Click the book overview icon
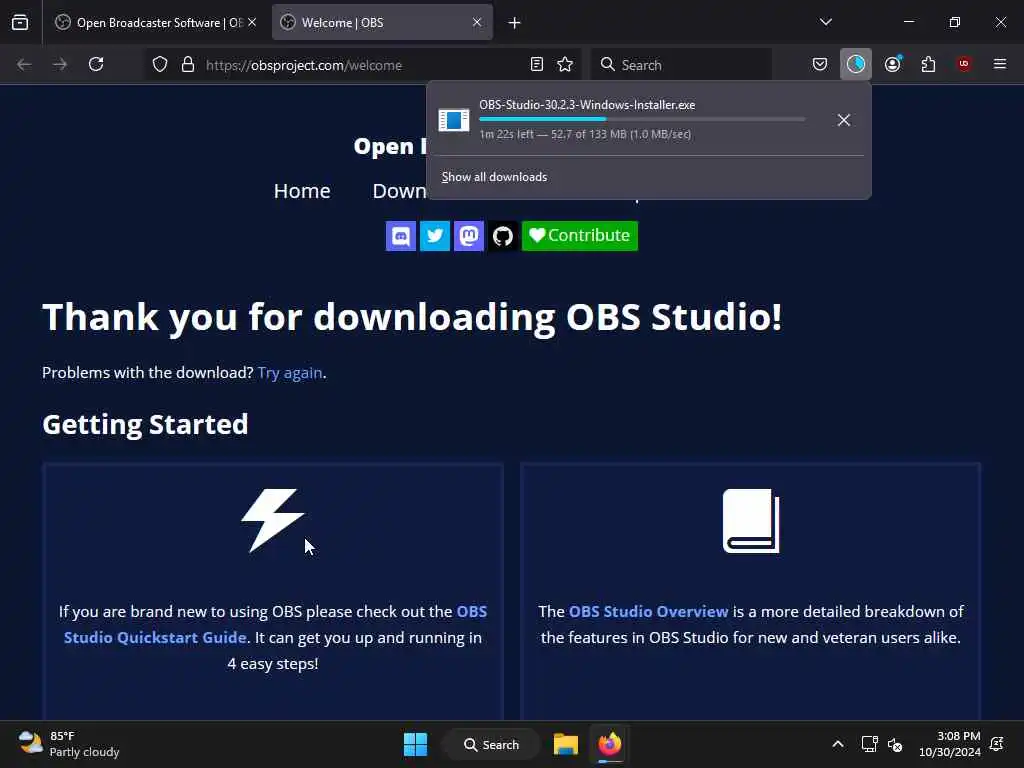This screenshot has width=1024, height=768. coord(751,520)
